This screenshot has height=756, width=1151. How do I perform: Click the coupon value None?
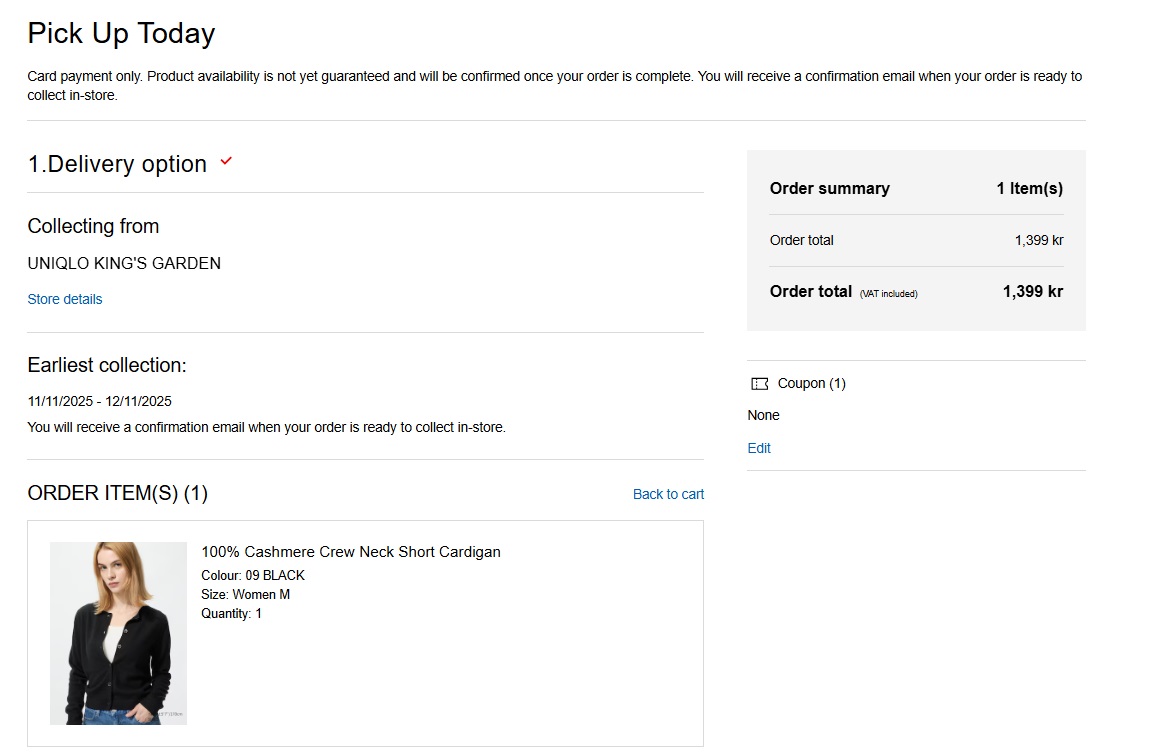point(763,415)
